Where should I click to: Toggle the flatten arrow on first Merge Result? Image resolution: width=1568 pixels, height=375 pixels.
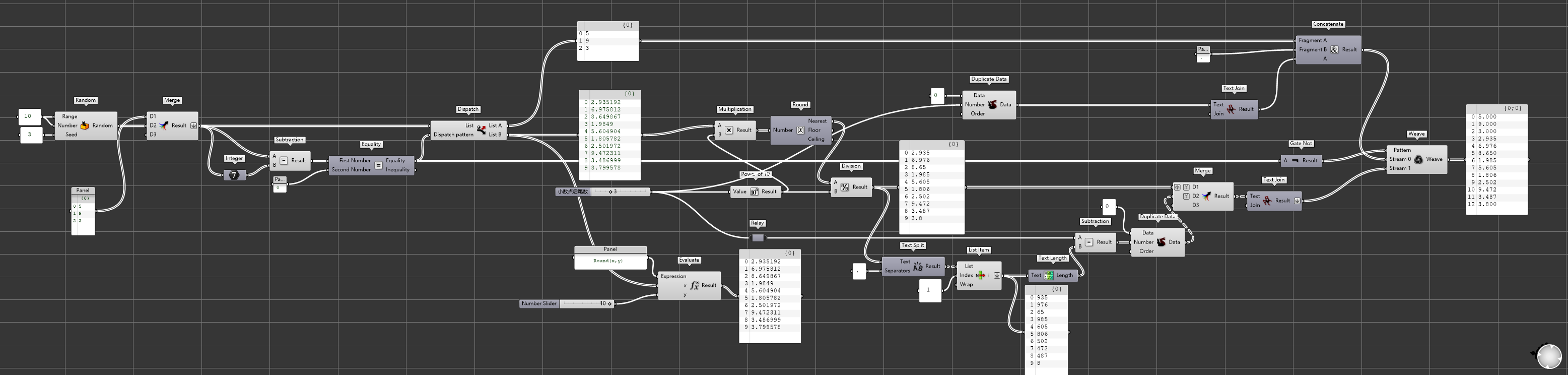click(193, 126)
